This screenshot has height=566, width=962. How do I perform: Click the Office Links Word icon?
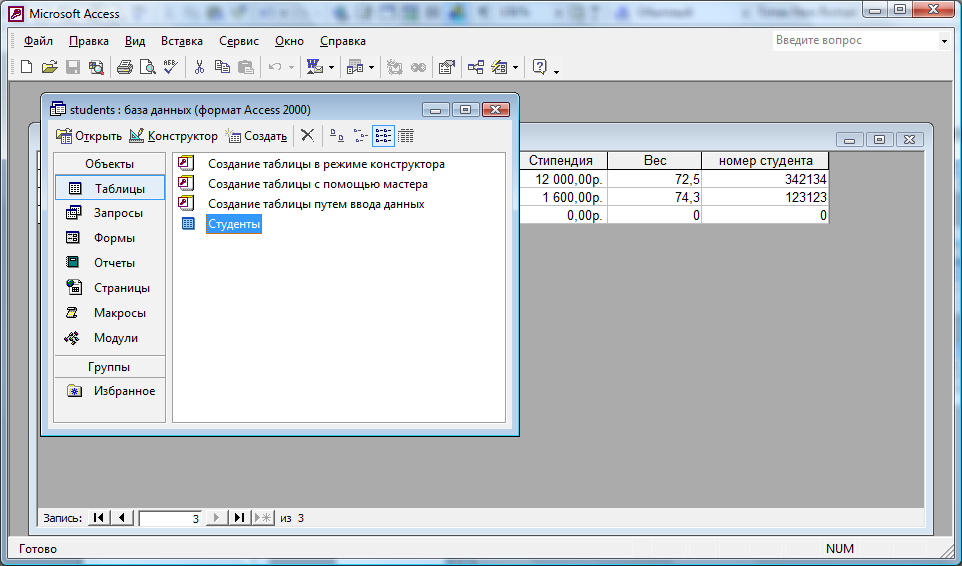pyautogui.click(x=314, y=67)
